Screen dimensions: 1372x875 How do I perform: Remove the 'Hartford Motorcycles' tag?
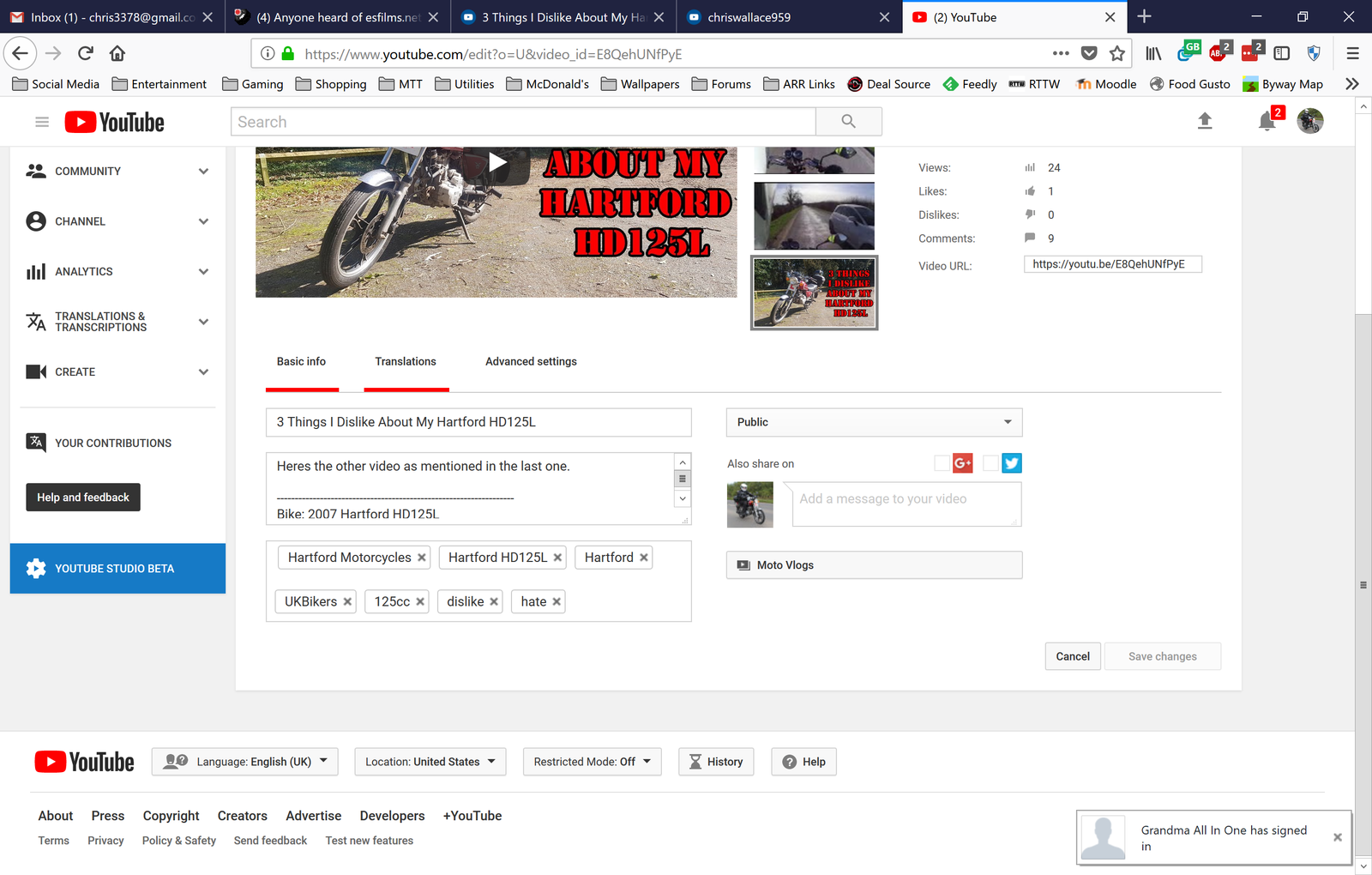[422, 558]
